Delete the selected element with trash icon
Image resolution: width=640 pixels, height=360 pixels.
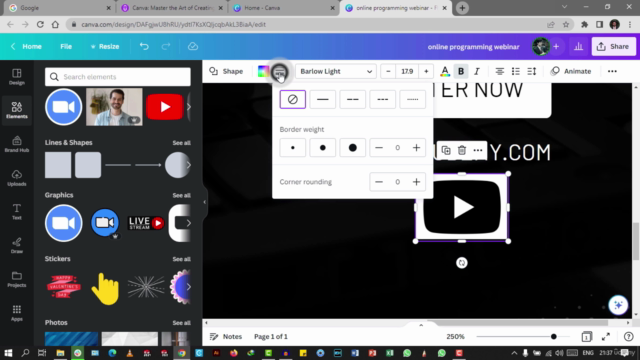point(462,151)
